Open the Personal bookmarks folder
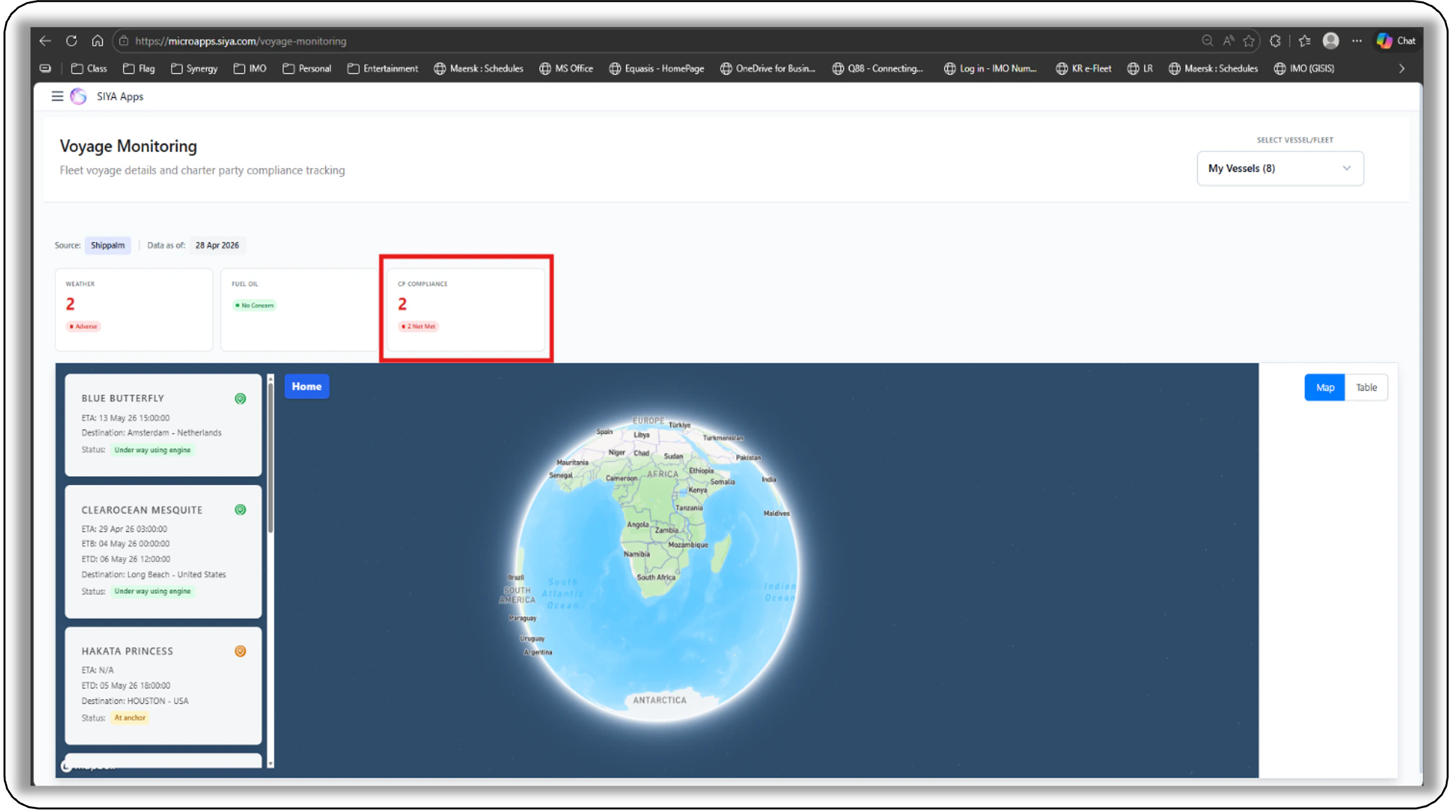The width and height of the screenshot is (1456, 812). pyautogui.click(x=307, y=69)
